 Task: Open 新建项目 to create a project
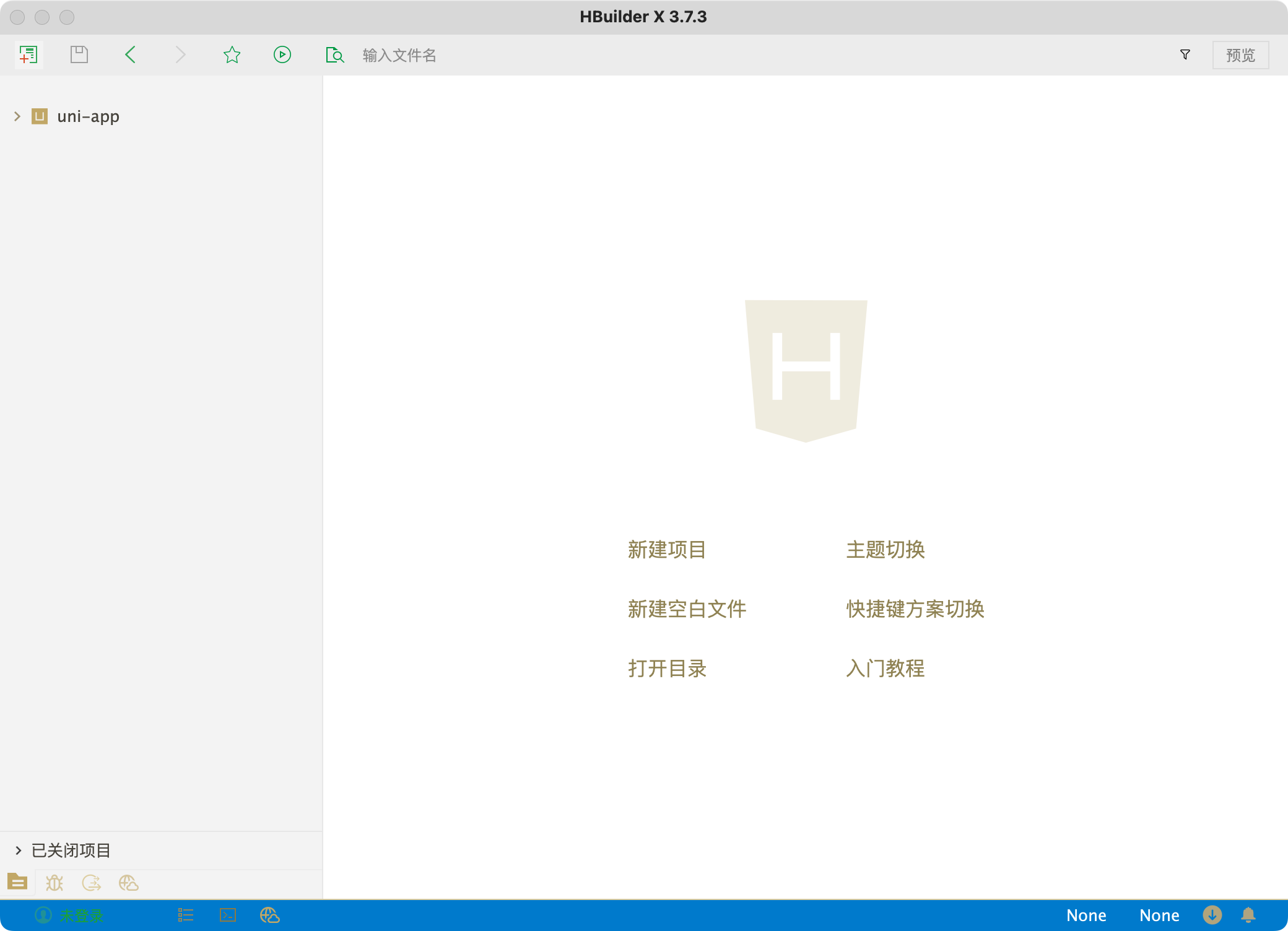[666, 550]
